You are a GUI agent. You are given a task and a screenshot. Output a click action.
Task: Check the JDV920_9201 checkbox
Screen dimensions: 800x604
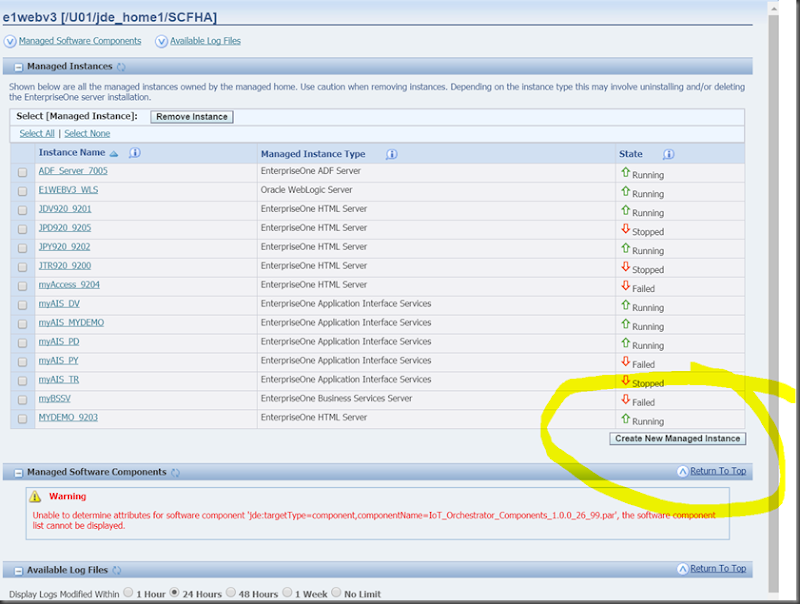click(22, 210)
